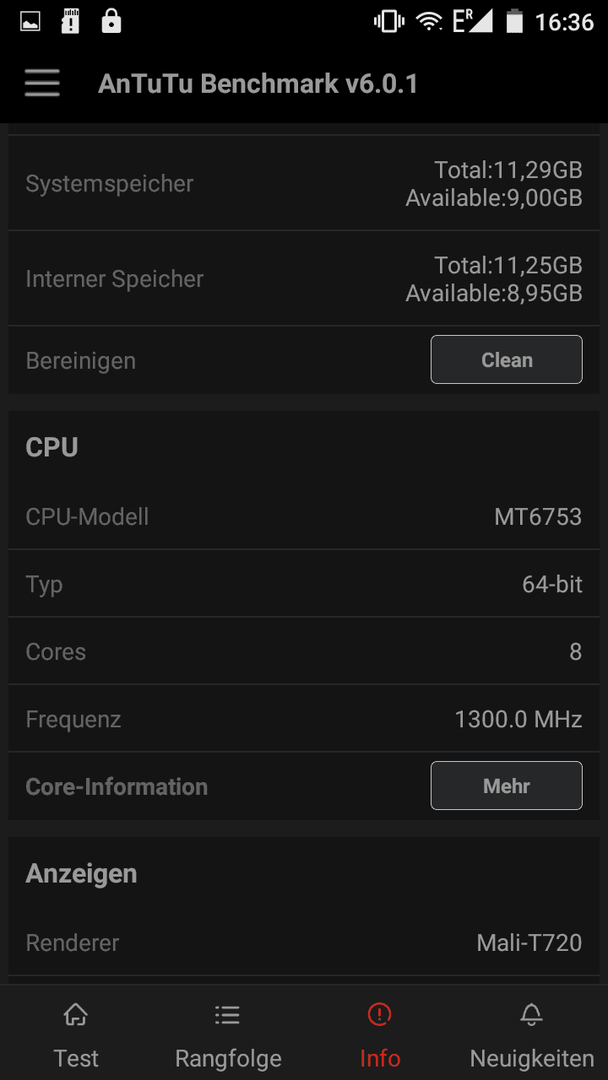Open the hamburger navigation menu

[42, 84]
